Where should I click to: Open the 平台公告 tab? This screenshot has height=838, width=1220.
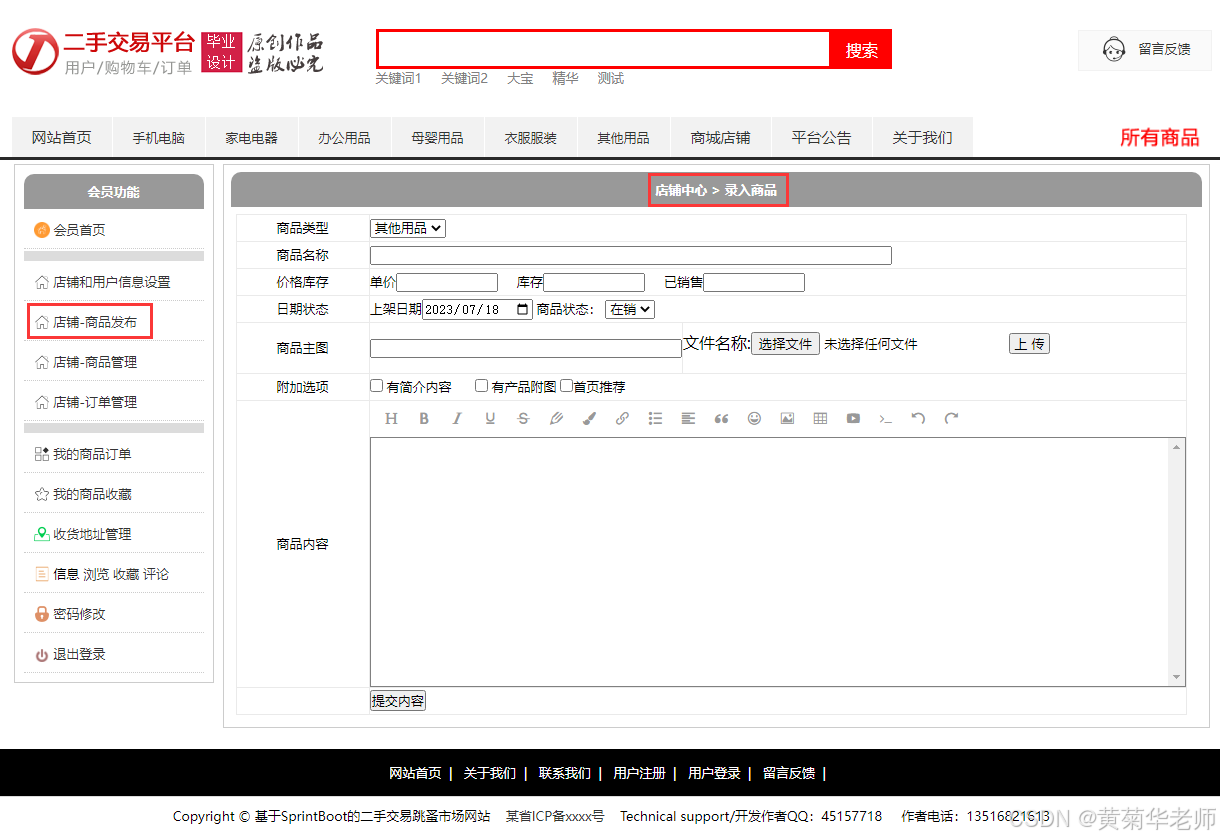(822, 137)
